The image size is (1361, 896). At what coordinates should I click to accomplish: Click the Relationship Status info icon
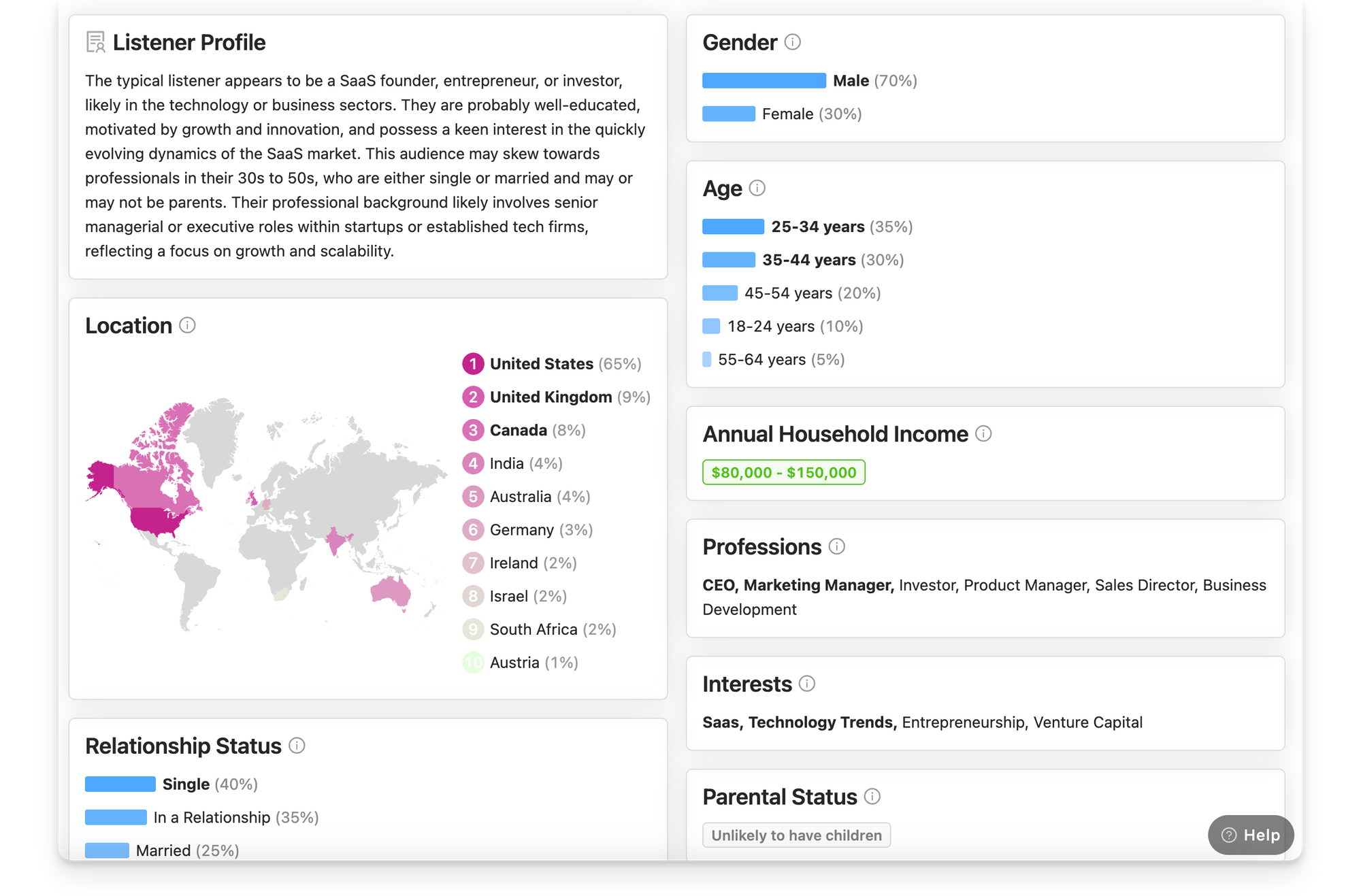pos(297,746)
